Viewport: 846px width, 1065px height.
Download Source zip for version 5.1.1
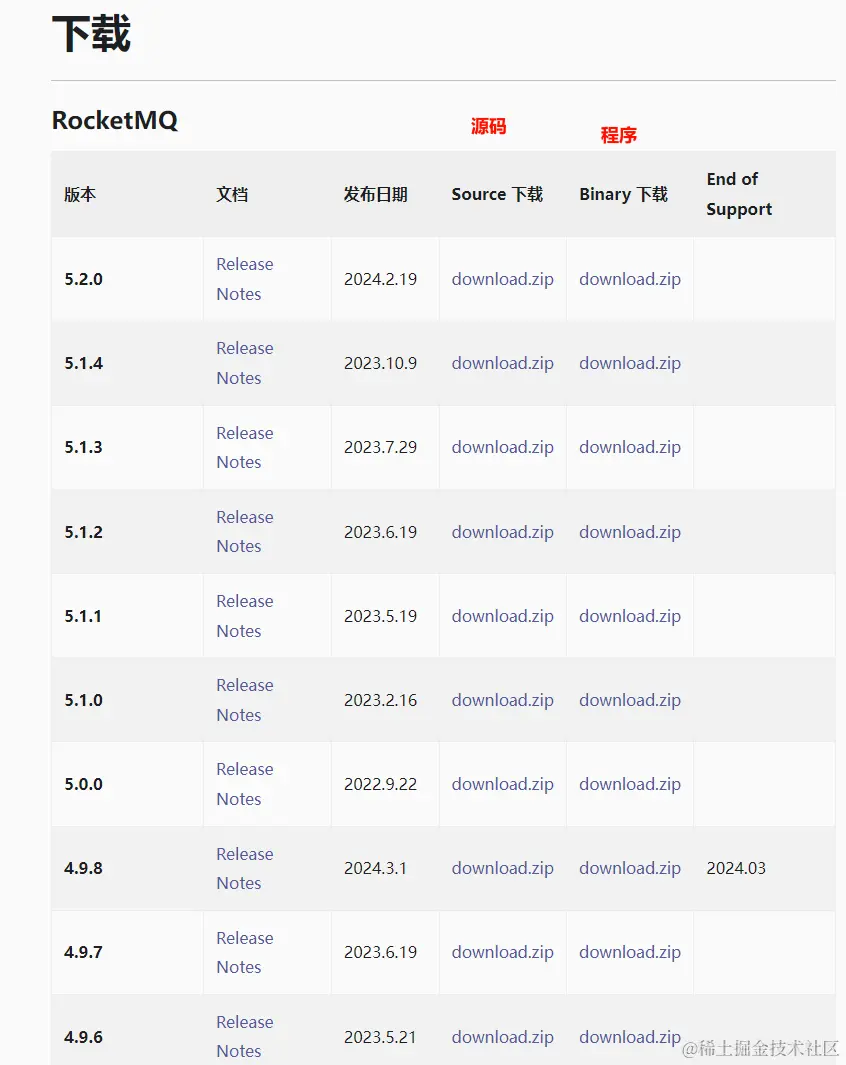click(502, 616)
